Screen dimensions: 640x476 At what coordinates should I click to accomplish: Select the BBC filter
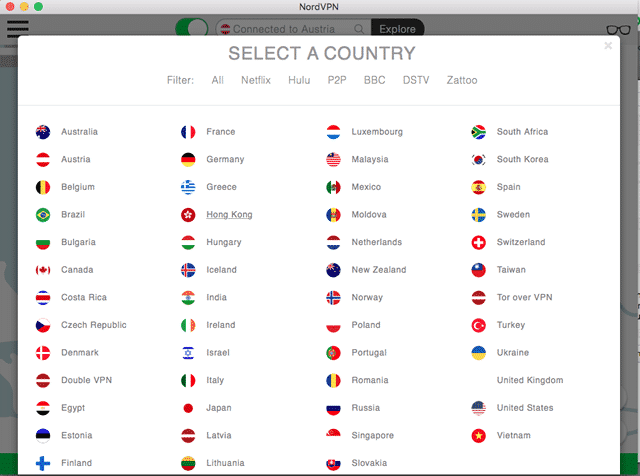pyautogui.click(x=374, y=80)
